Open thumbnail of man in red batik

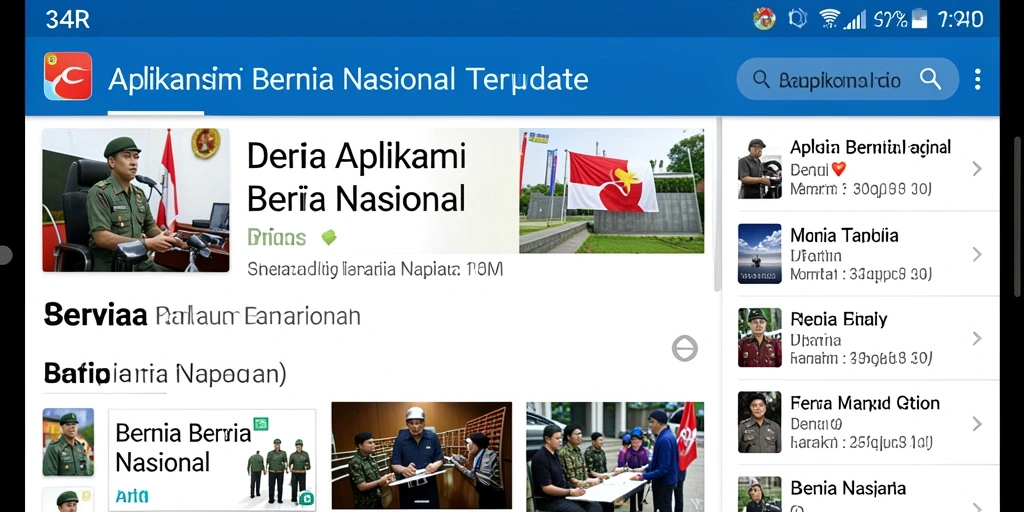tap(760, 338)
